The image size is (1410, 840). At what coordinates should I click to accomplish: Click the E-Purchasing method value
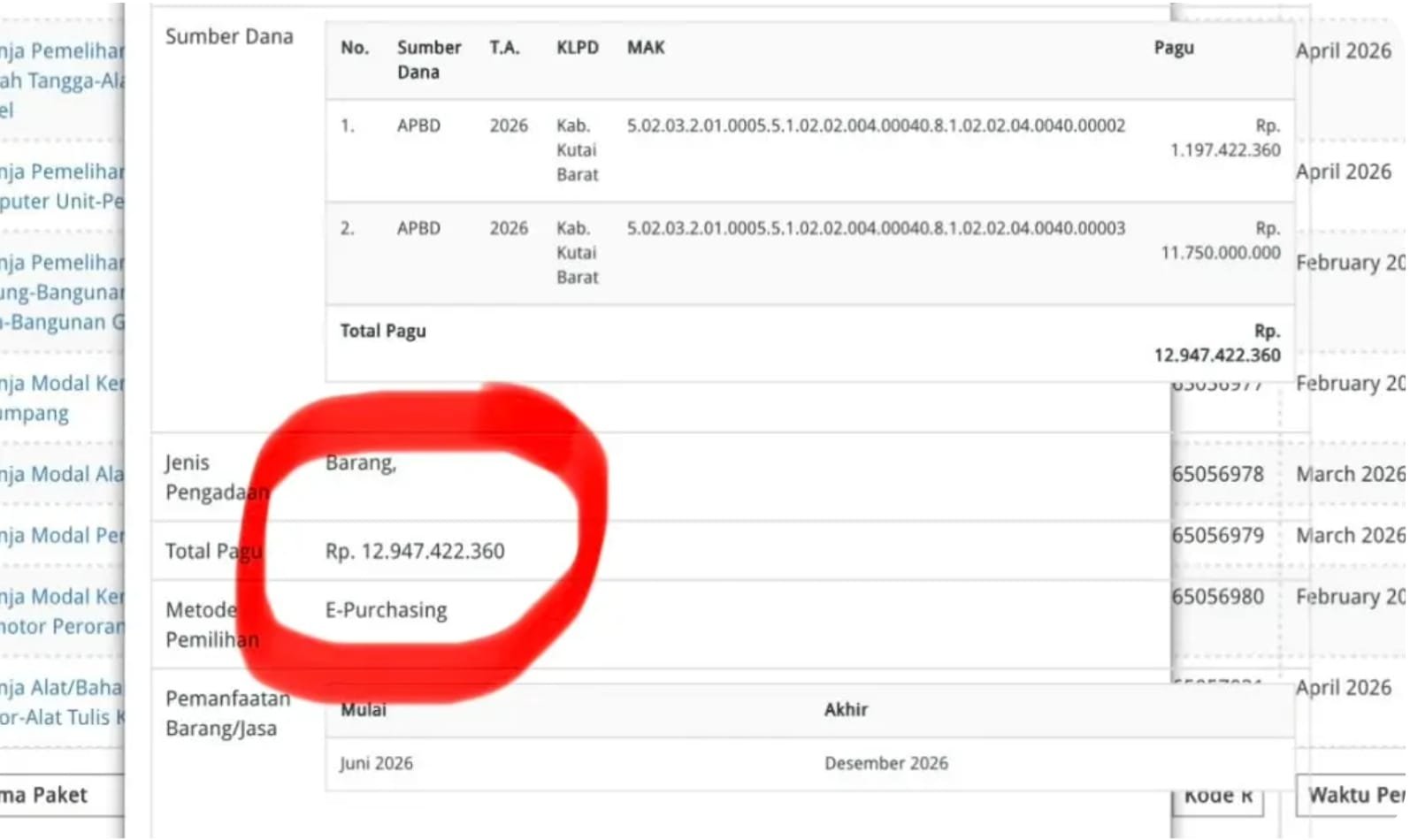pyautogui.click(x=386, y=611)
